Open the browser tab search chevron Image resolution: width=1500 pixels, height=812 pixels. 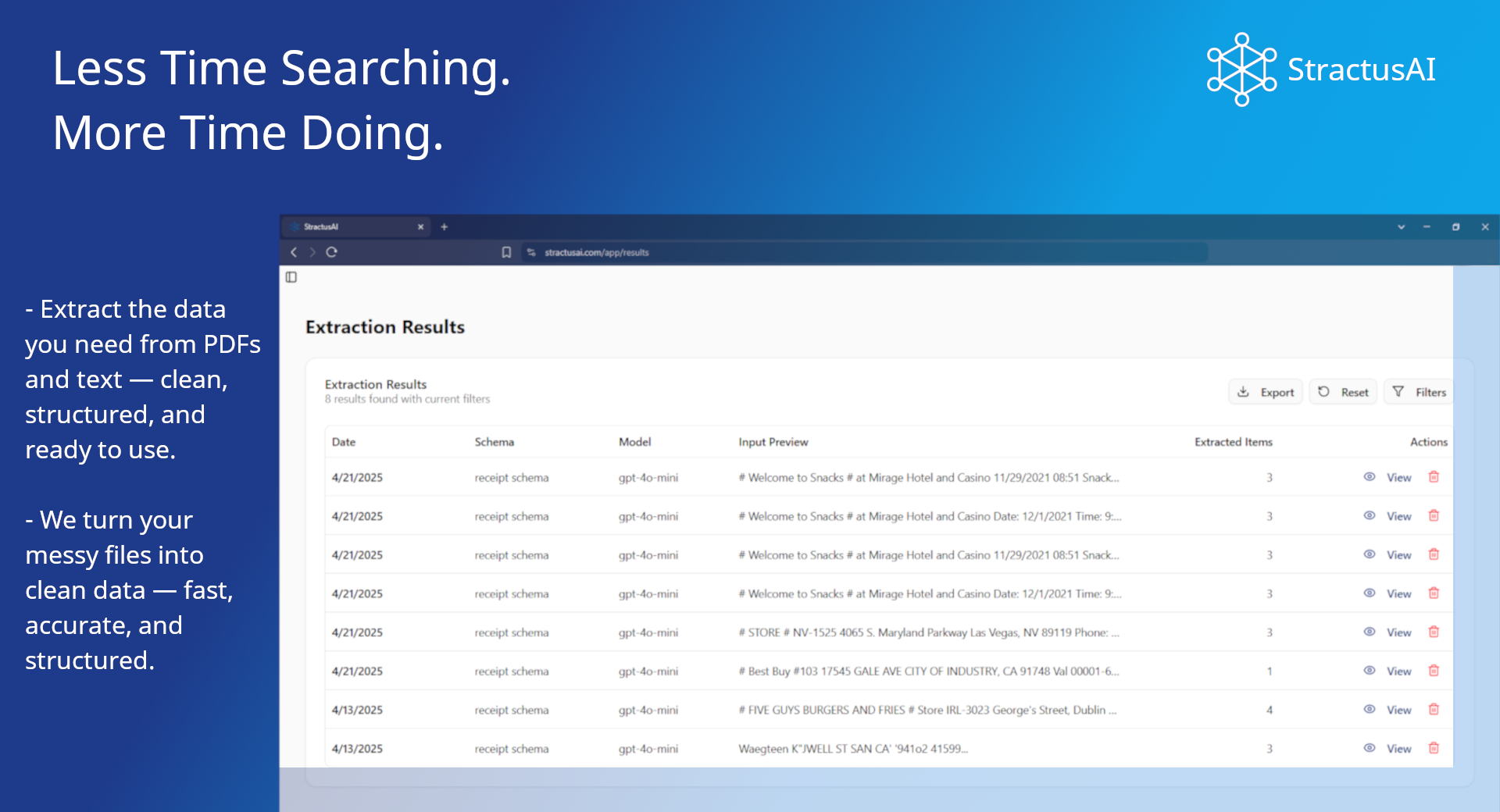point(1402,227)
